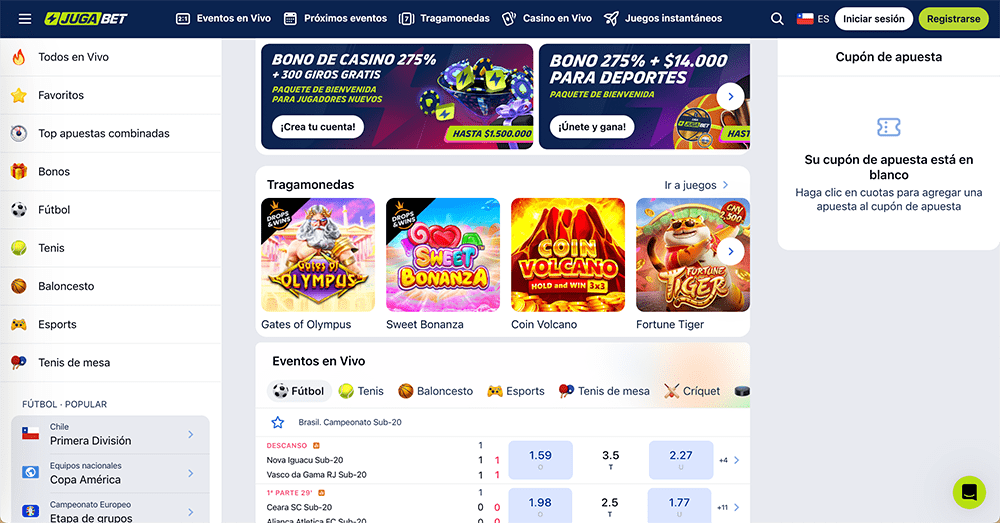Select the Todos en Vivo flame icon
Screen dimensions: 1000x523
click(19, 57)
